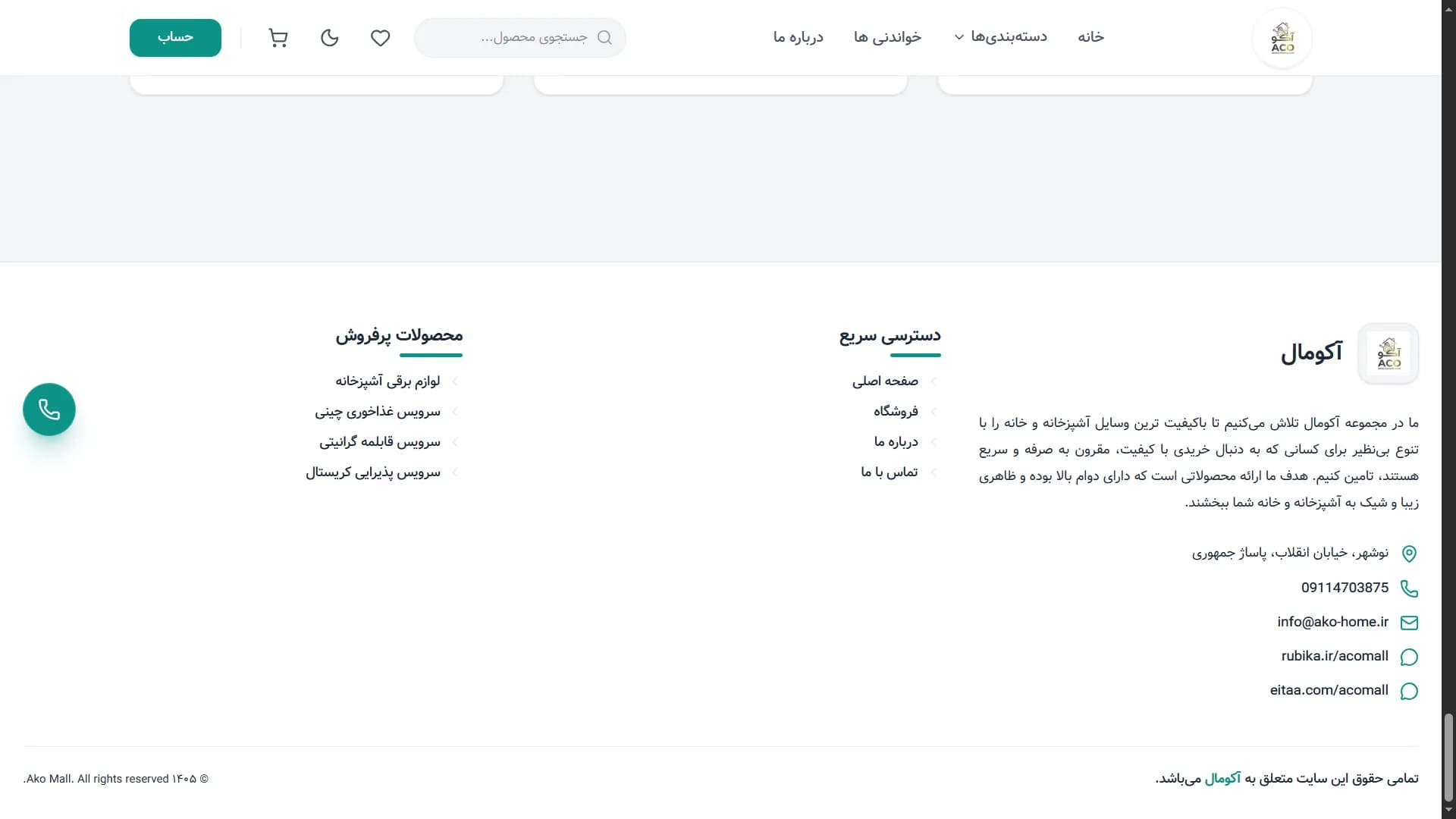The image size is (1456, 819).
Task: Open درباره ما in the top navigation
Action: (x=799, y=37)
